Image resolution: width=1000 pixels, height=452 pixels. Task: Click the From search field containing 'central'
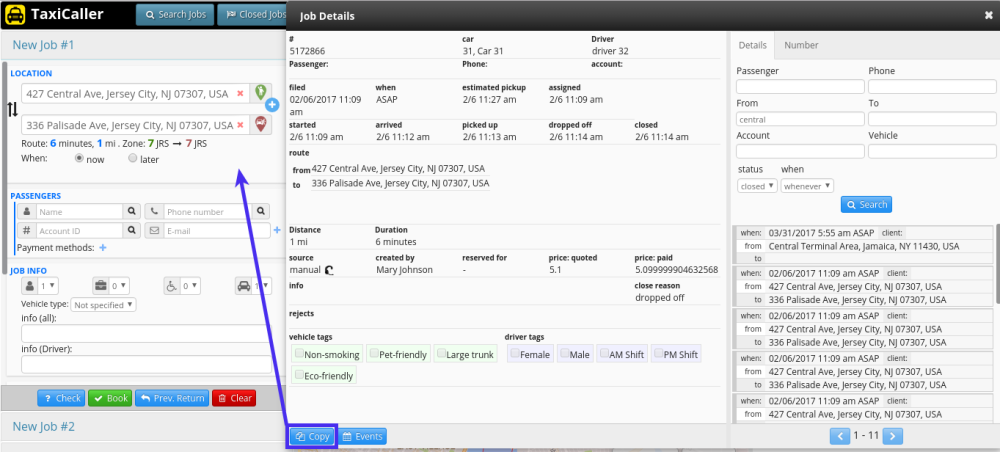click(800, 119)
